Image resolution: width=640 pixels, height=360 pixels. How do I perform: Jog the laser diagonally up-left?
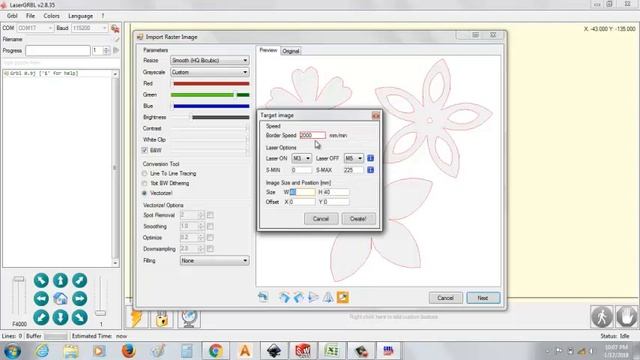(41, 280)
